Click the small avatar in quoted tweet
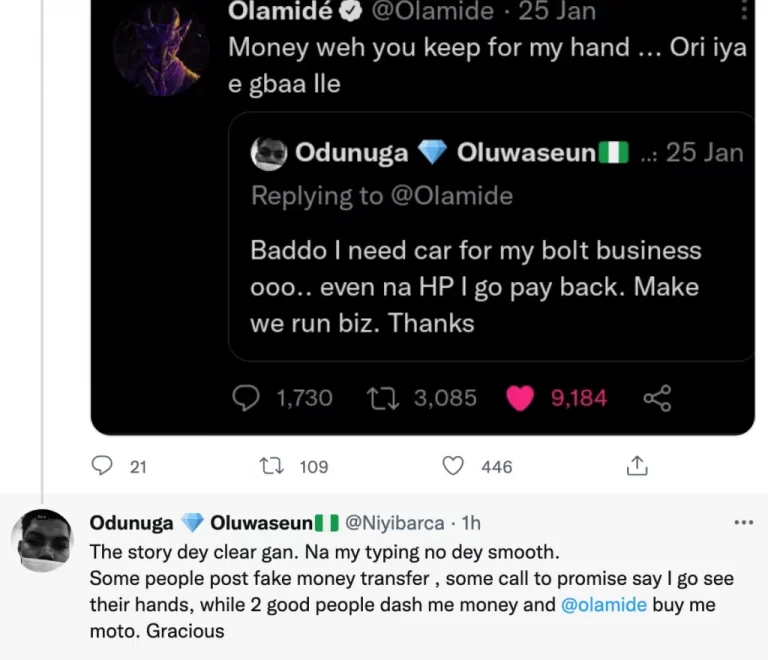The height and width of the screenshot is (660, 768). [x=269, y=153]
